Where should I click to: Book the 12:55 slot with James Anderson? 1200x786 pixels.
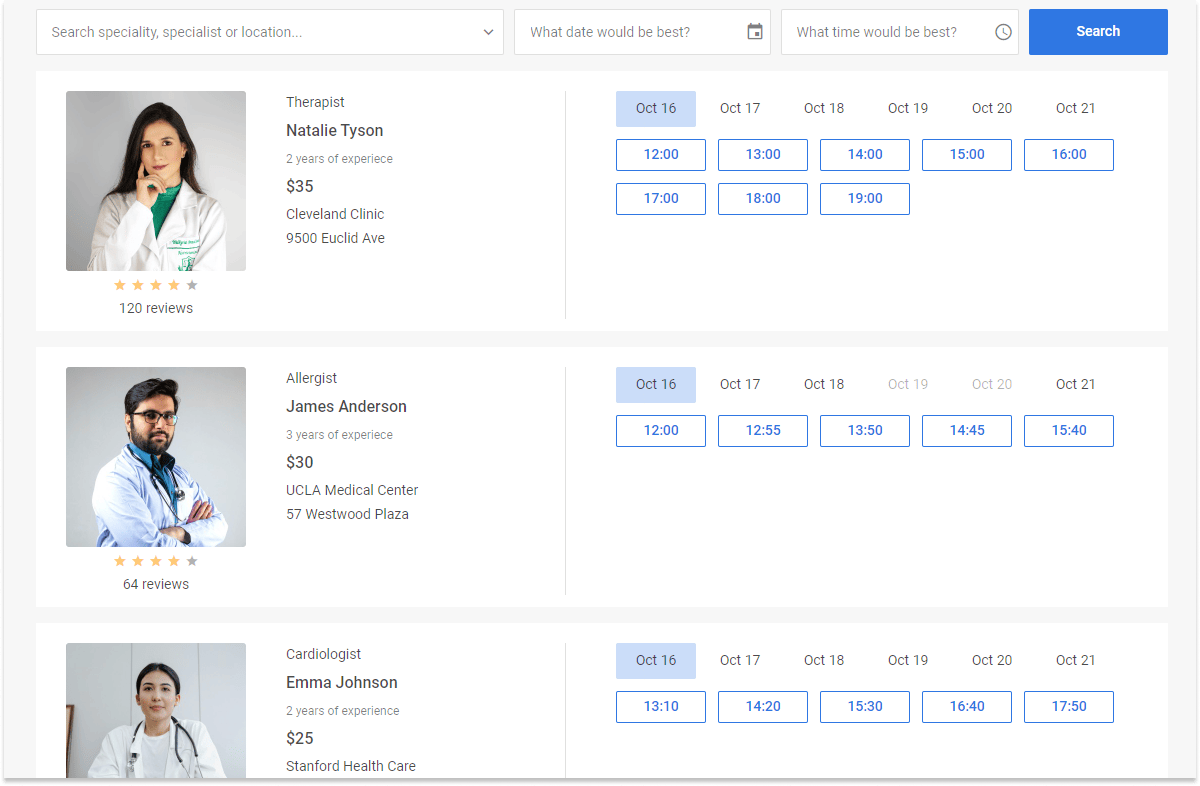point(763,431)
